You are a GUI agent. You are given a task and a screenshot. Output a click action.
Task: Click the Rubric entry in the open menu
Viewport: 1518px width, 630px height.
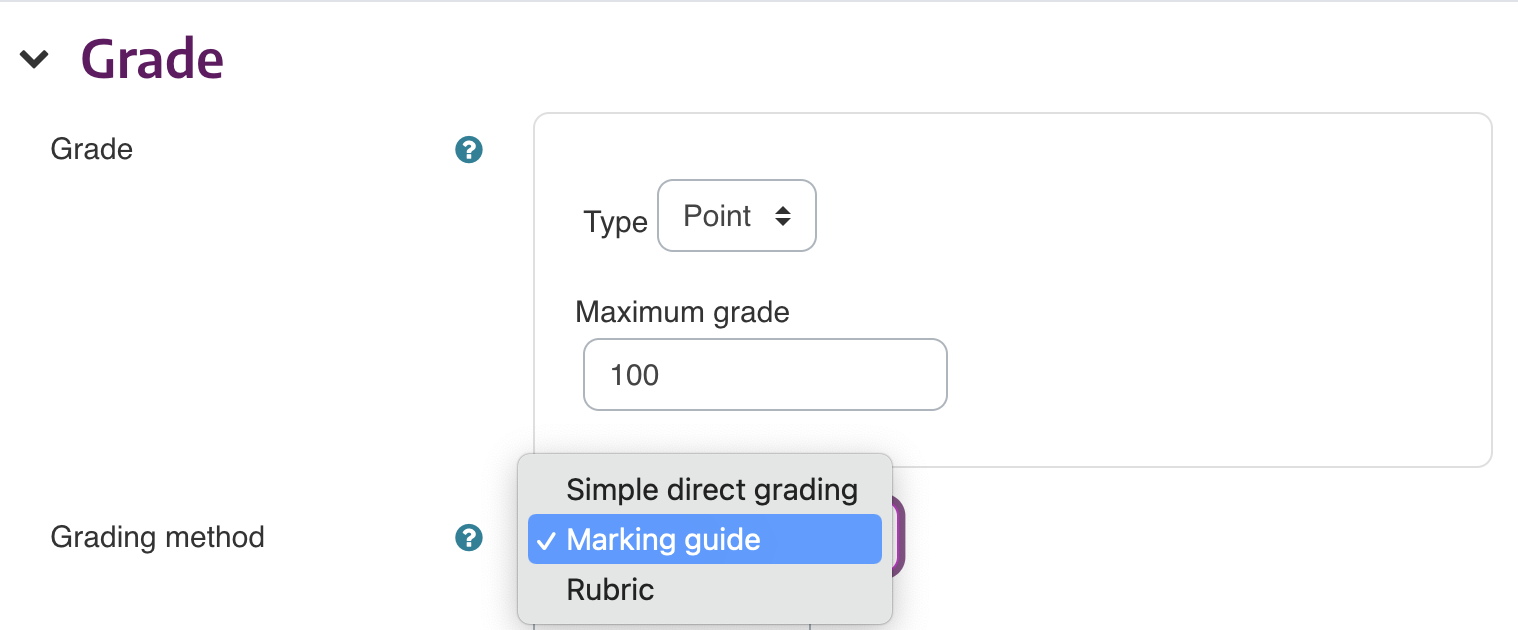610,589
